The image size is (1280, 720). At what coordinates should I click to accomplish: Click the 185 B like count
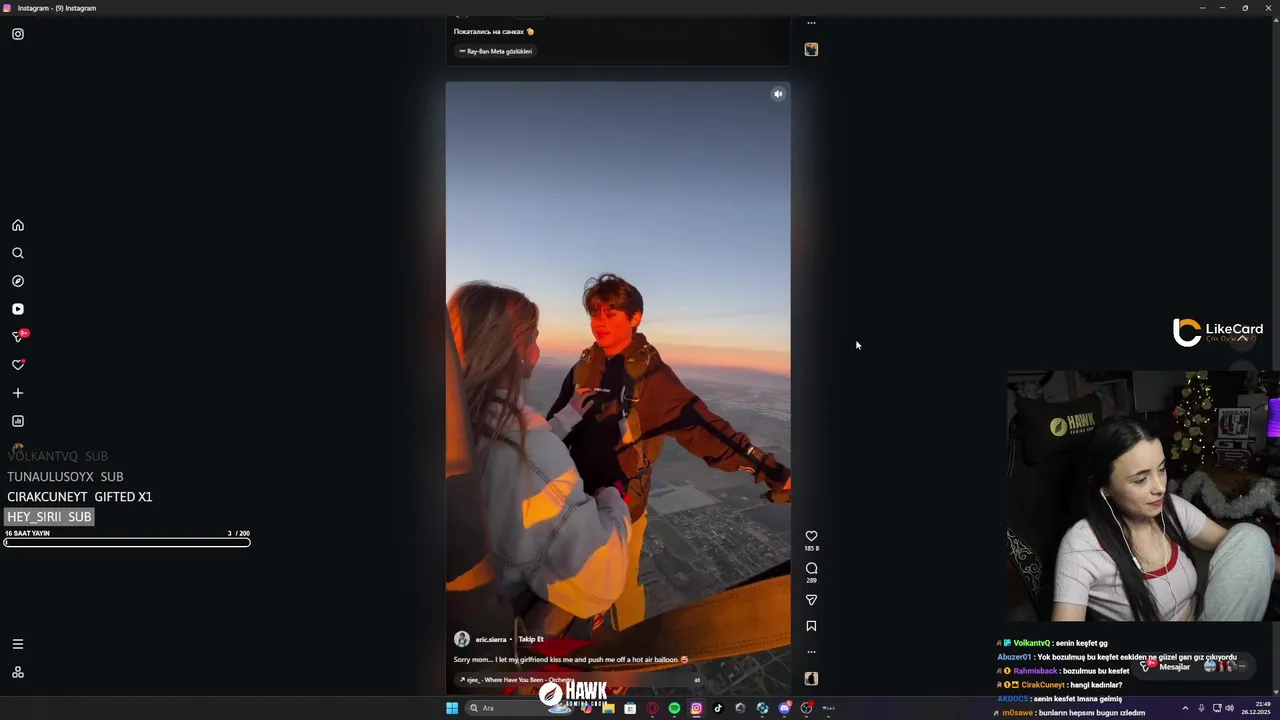(811, 549)
